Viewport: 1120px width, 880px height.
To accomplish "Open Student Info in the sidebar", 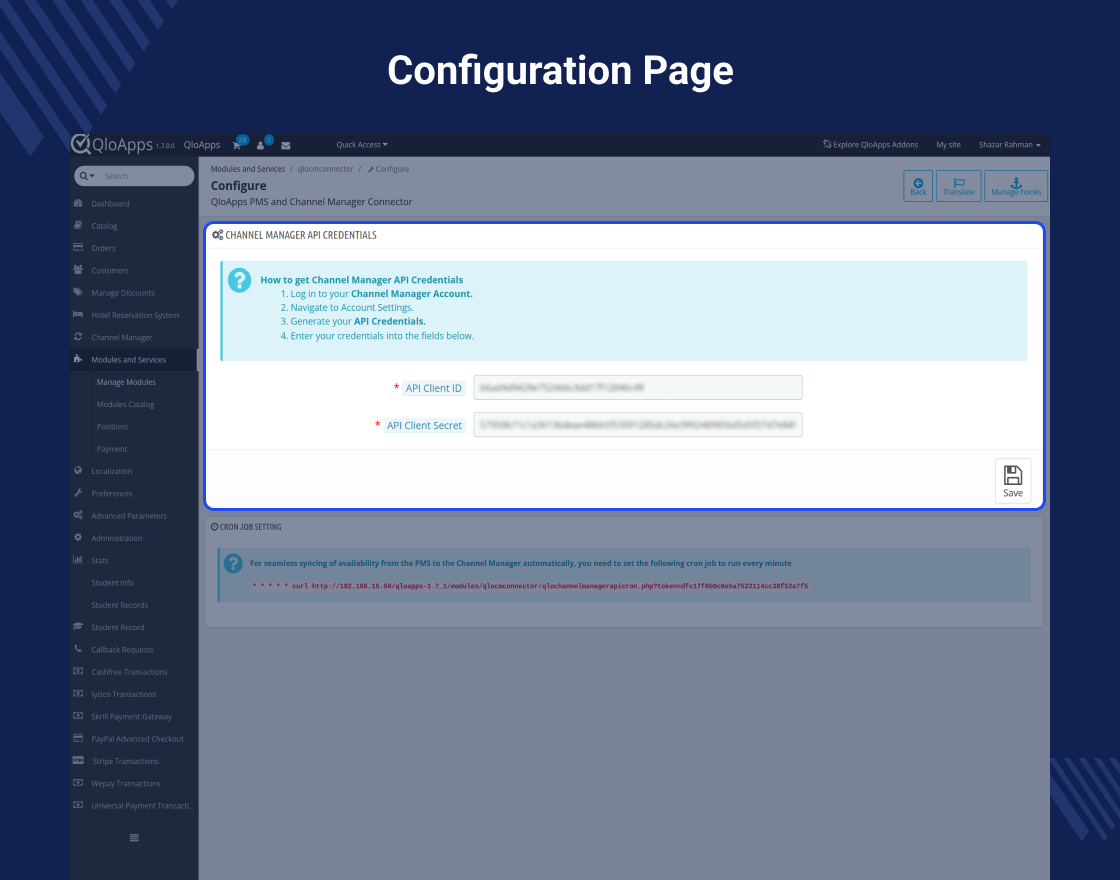I will point(113,583).
